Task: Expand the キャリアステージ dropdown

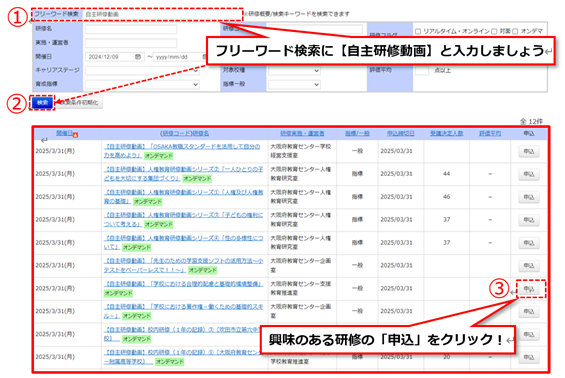Action: click(142, 71)
